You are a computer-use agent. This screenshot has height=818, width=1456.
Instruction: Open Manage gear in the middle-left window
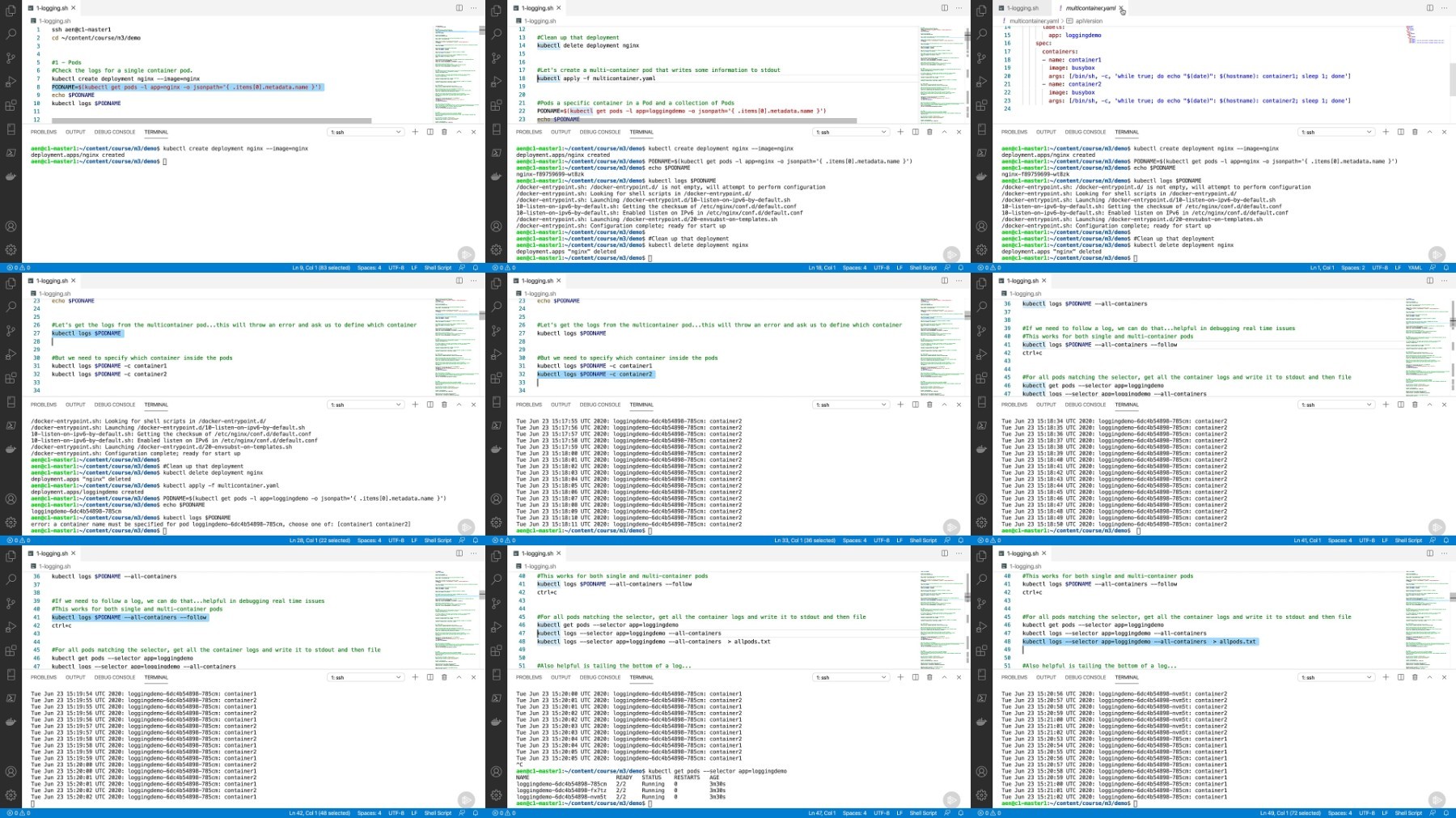(x=11, y=523)
